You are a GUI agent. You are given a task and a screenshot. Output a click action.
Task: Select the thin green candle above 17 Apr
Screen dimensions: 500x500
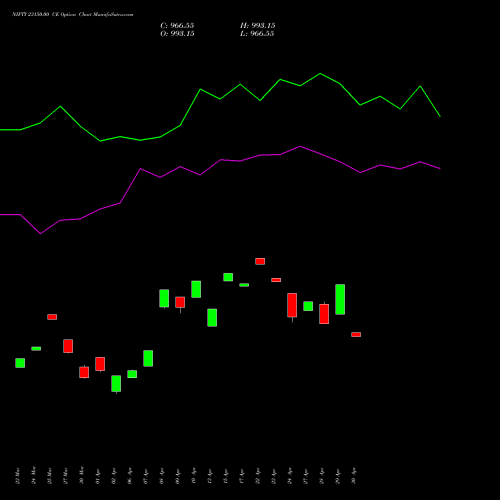coord(244,285)
